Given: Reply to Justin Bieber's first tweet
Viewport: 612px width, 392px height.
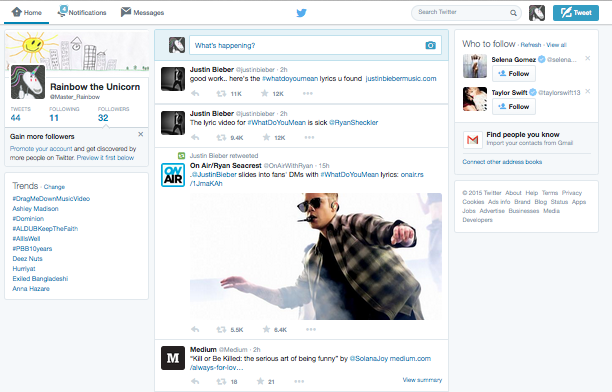Looking at the screenshot, I should pos(195,93).
